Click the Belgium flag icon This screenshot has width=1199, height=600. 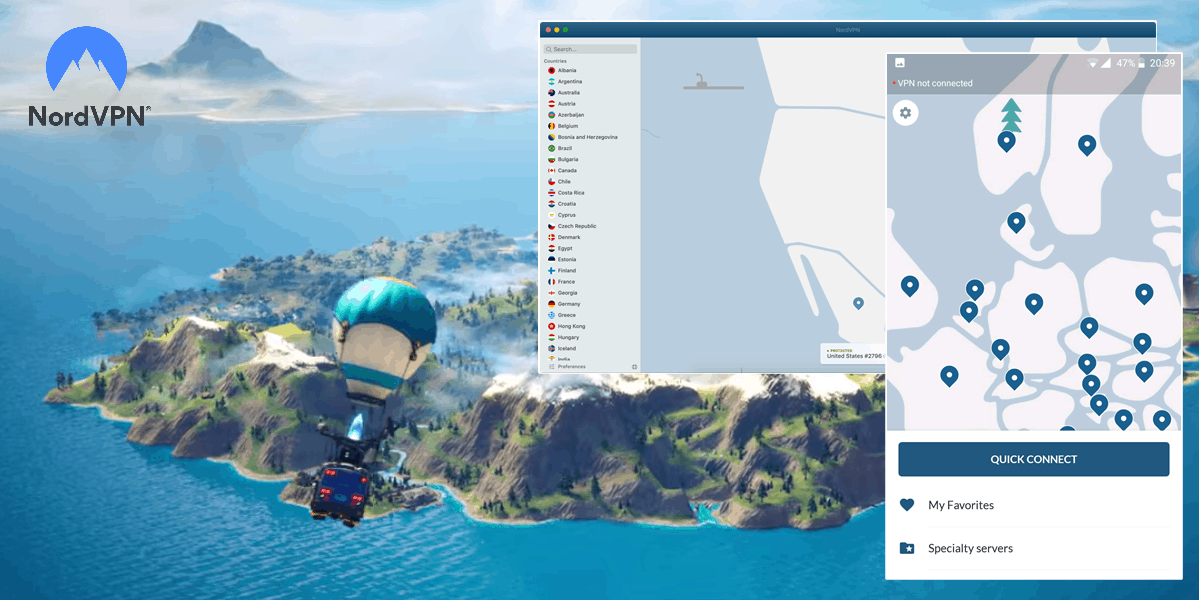point(551,125)
